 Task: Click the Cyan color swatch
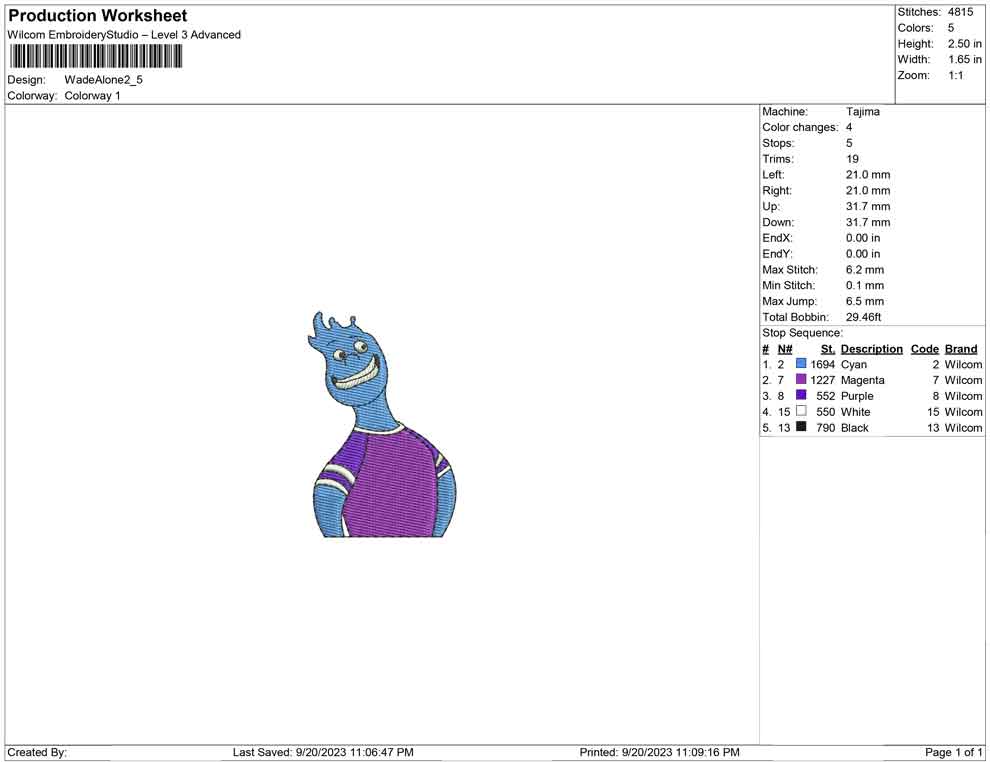coord(801,363)
